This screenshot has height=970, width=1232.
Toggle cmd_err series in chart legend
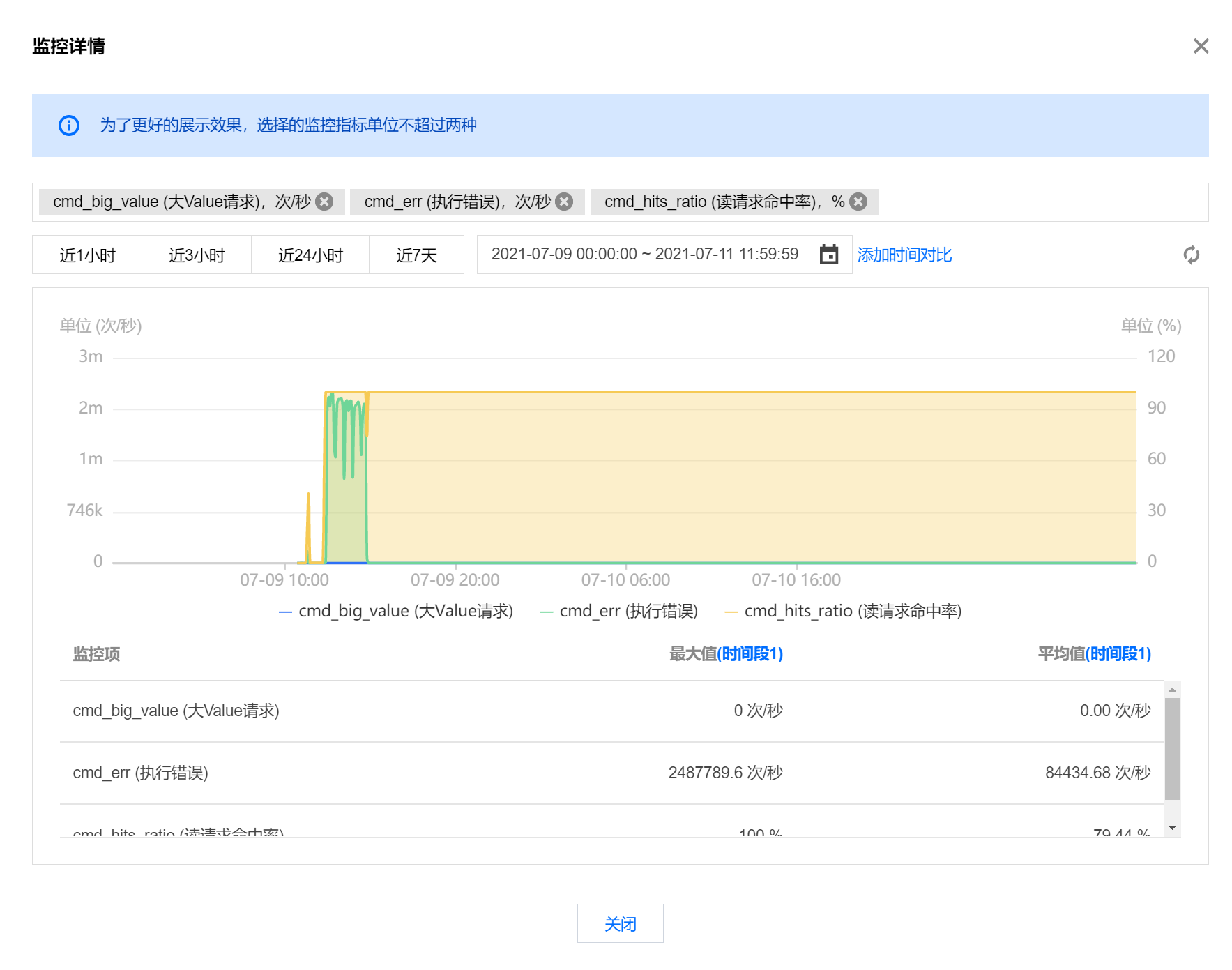pos(619,612)
